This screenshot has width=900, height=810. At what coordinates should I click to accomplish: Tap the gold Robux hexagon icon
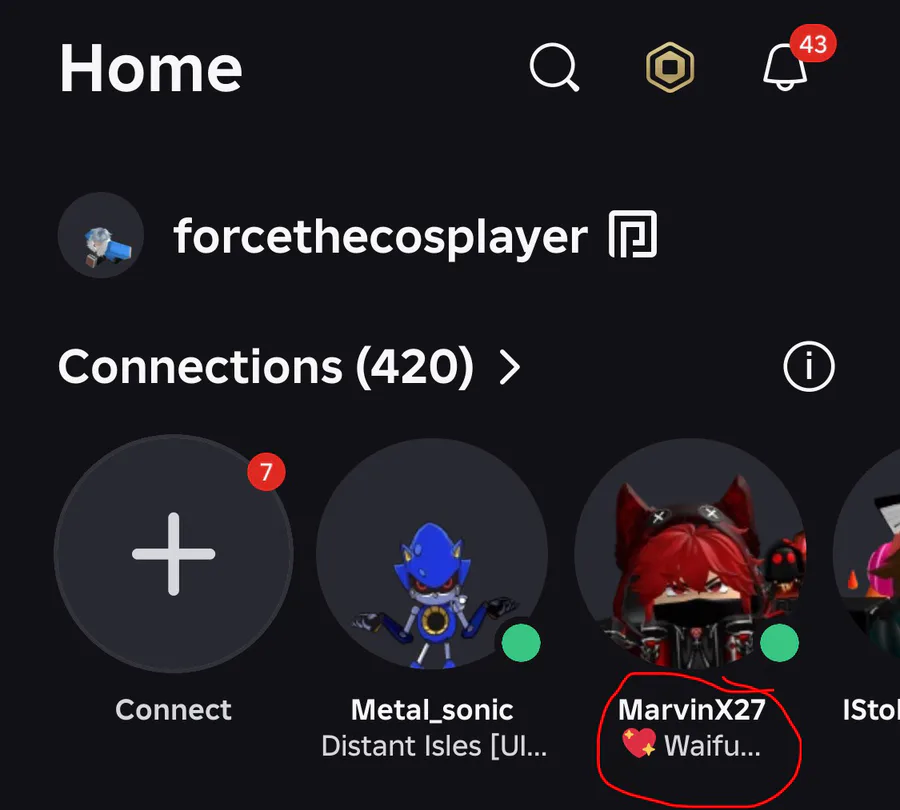point(670,67)
